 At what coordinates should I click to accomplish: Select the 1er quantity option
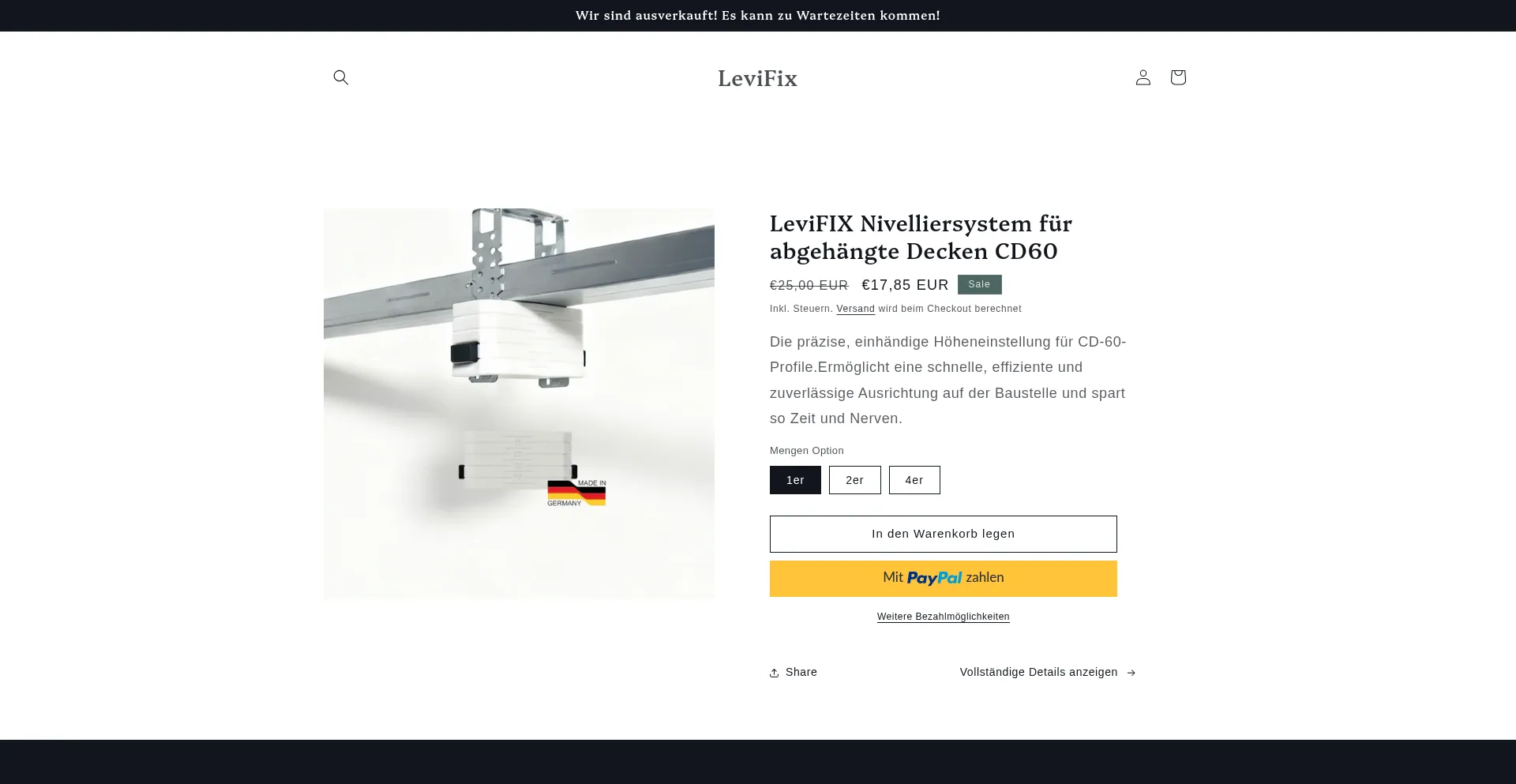point(795,480)
